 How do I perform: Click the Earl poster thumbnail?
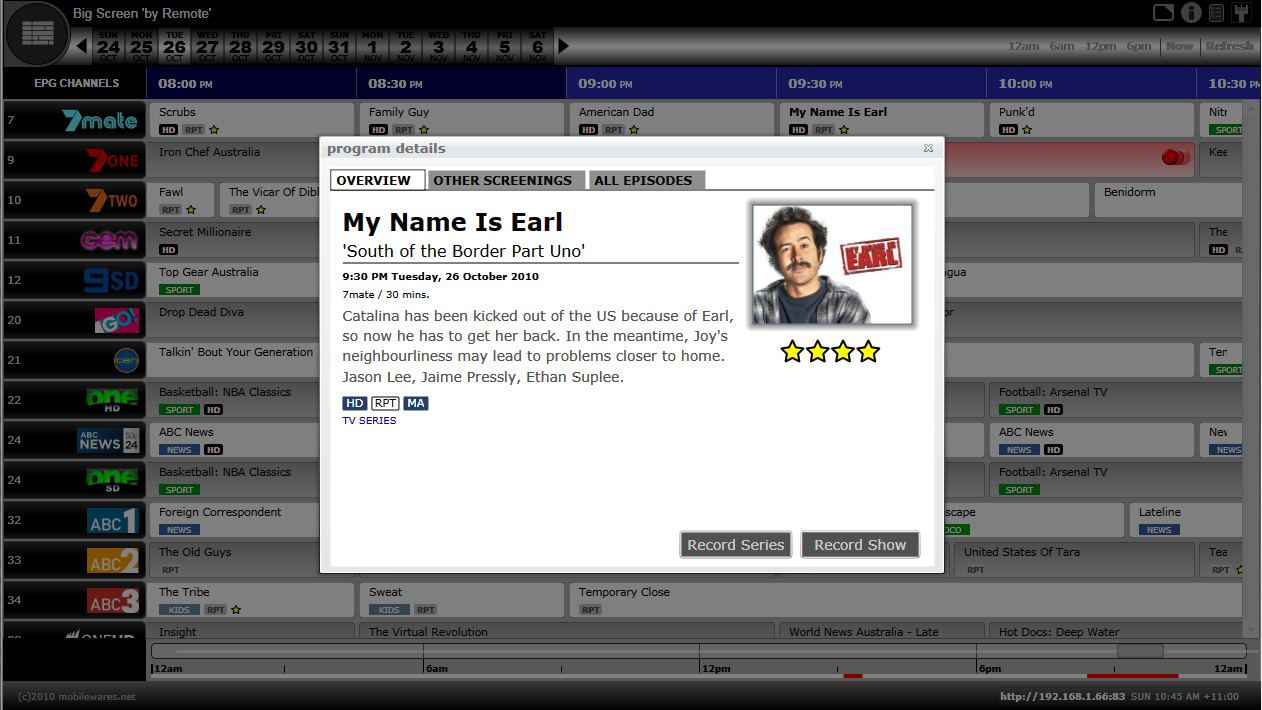pos(832,264)
